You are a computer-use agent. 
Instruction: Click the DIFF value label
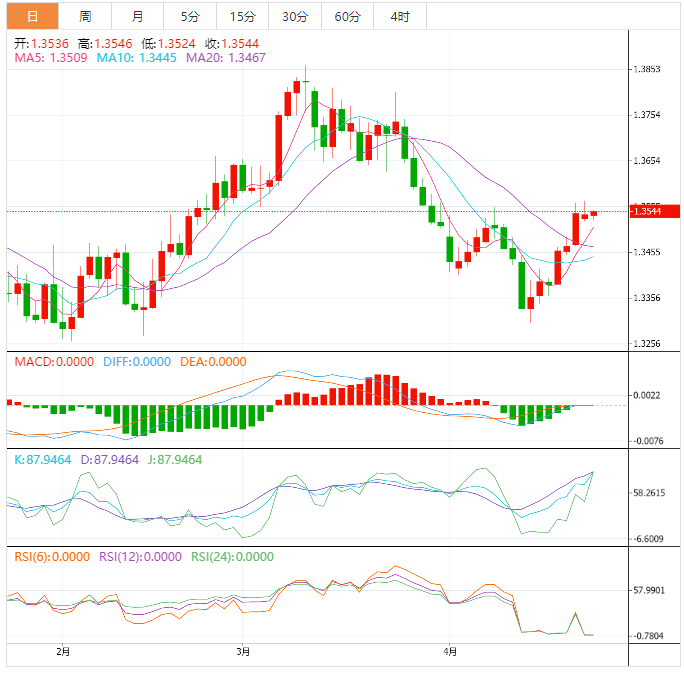[137, 362]
